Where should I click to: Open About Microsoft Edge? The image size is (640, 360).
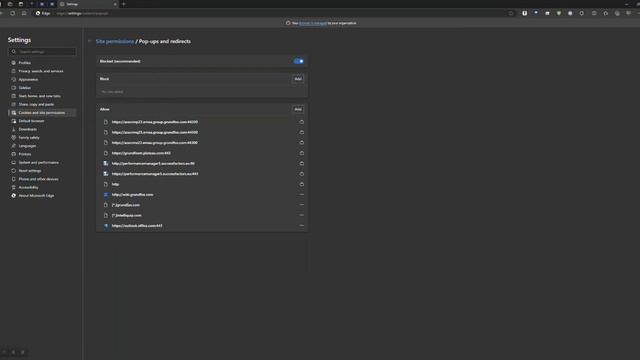[36, 196]
